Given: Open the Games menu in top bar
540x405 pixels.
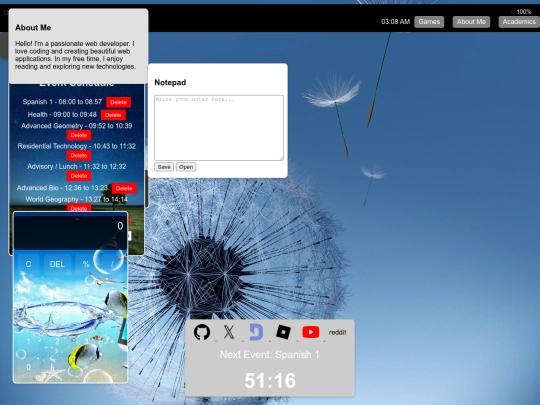Looking at the screenshot, I should tap(429, 22).
